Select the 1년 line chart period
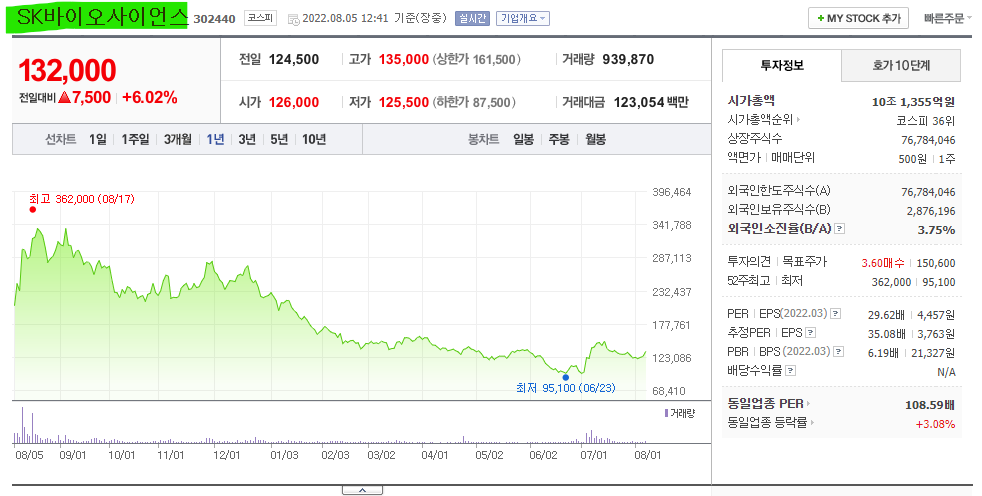 215,139
